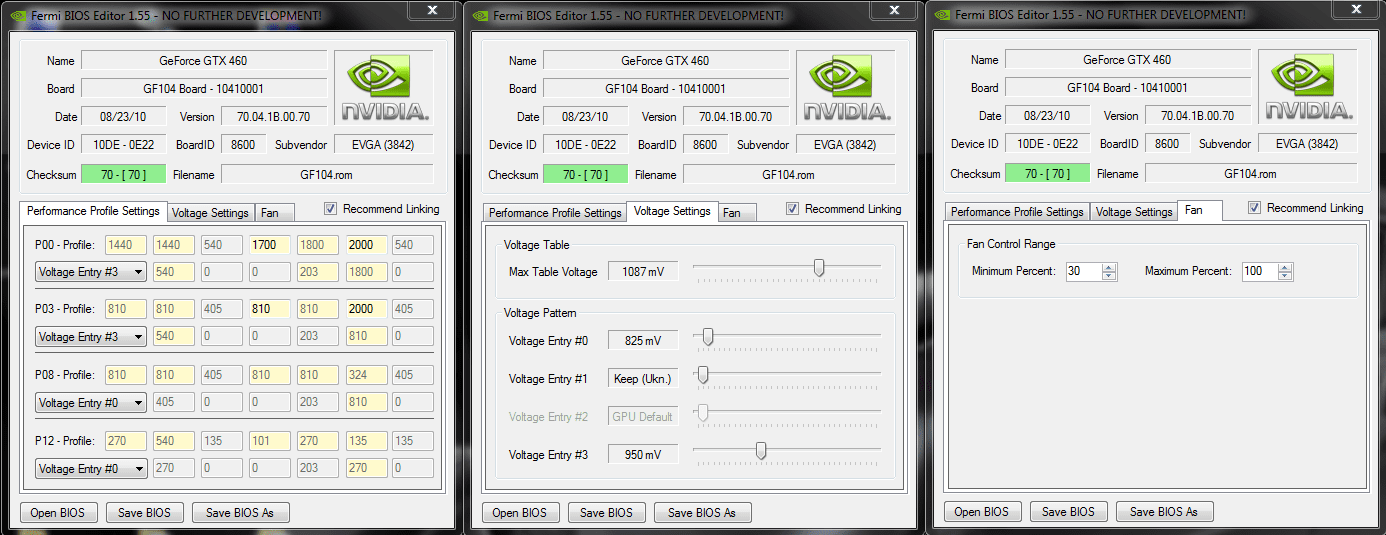Image resolution: width=1386 pixels, height=535 pixels.
Task: Click Filename GF104.rom field in middle window
Action: [x=789, y=174]
